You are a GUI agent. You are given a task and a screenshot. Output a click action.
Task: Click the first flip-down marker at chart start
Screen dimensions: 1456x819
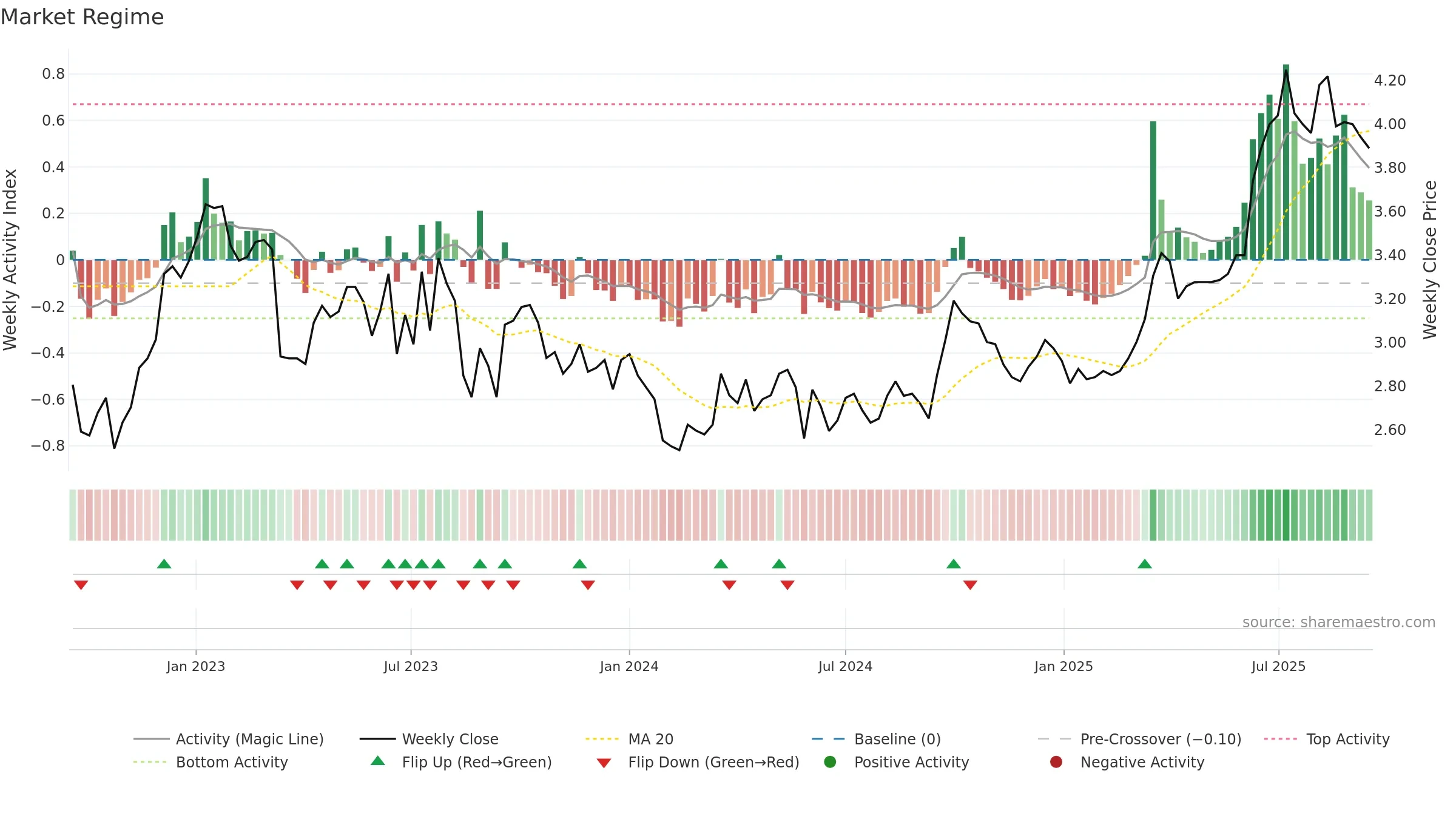click(x=81, y=585)
